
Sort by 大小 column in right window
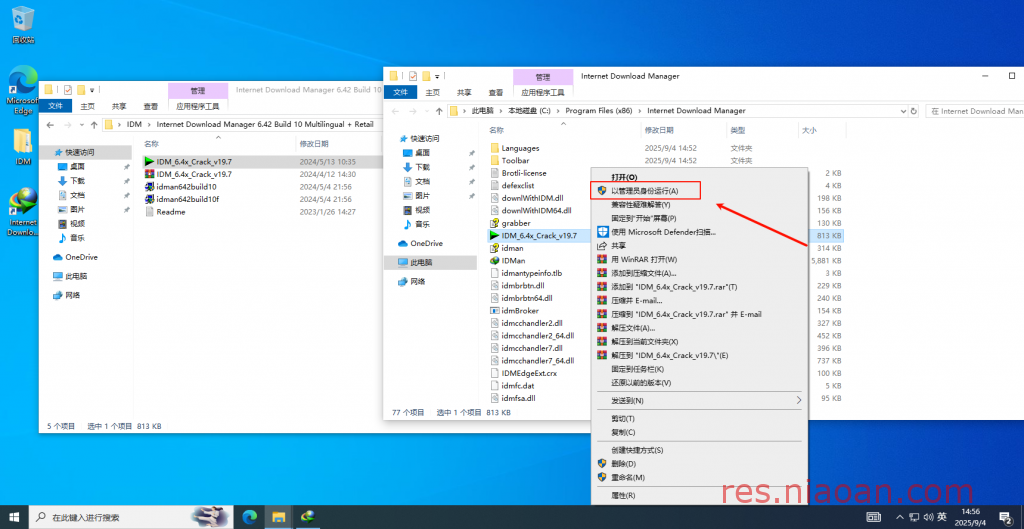[x=808, y=131]
